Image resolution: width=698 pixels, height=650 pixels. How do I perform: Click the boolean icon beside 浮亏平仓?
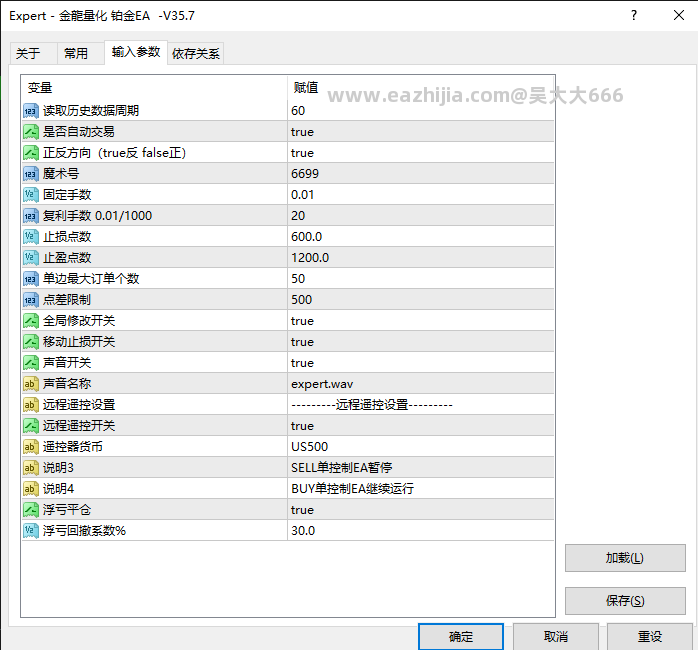[31, 510]
